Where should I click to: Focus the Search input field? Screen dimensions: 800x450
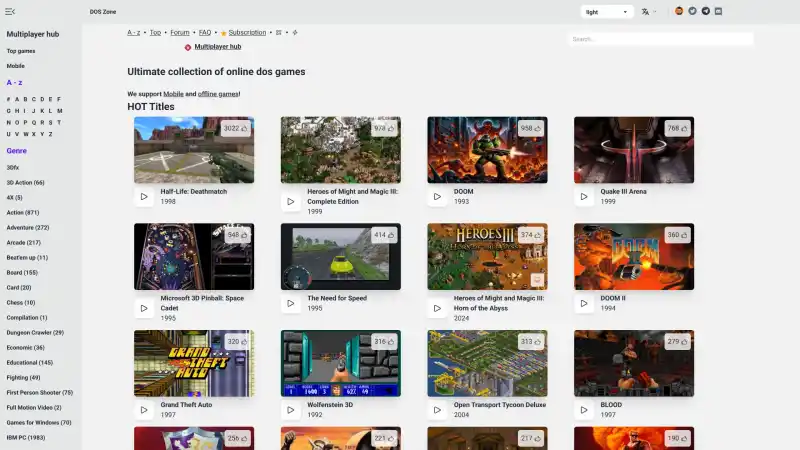click(660, 39)
